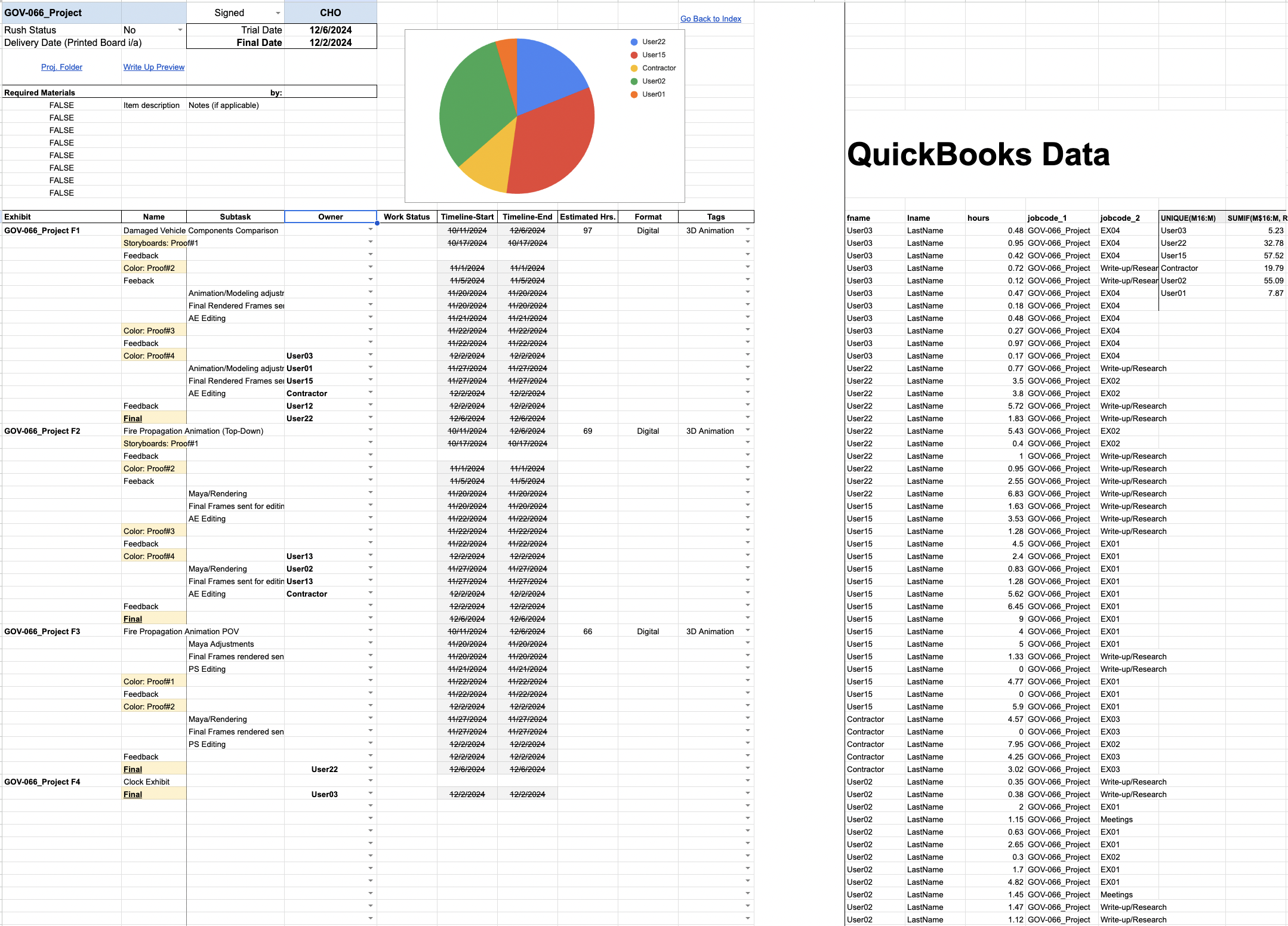Select the Item description cell
The height and width of the screenshot is (926, 1288).
(x=153, y=105)
